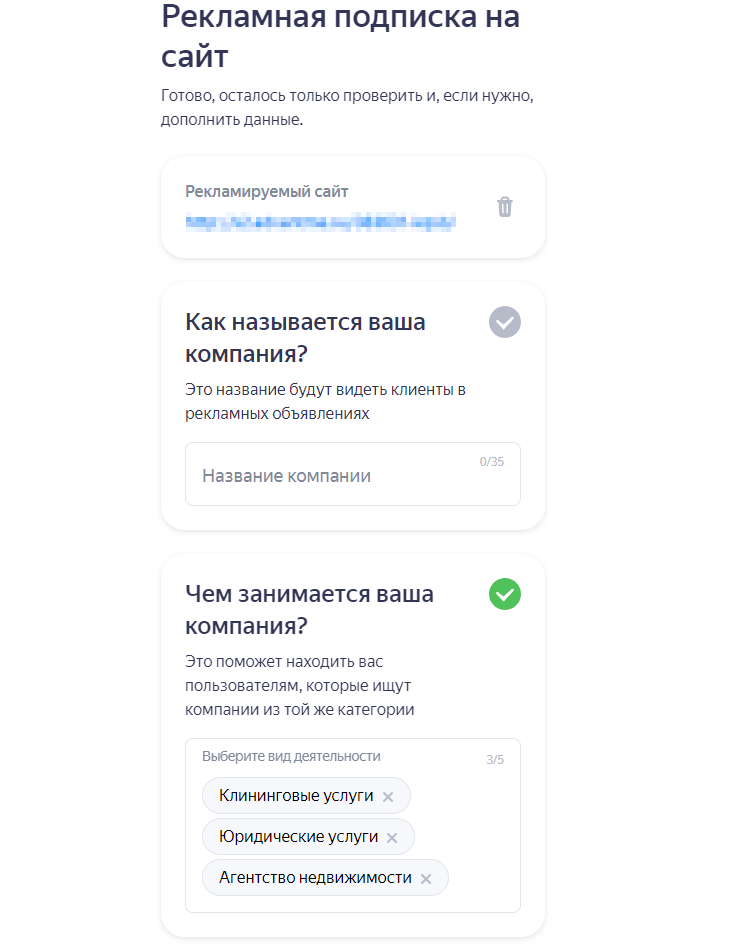Click the 0/35 character counter
Image resolution: width=740 pixels, height=945 pixels.
click(x=490, y=461)
